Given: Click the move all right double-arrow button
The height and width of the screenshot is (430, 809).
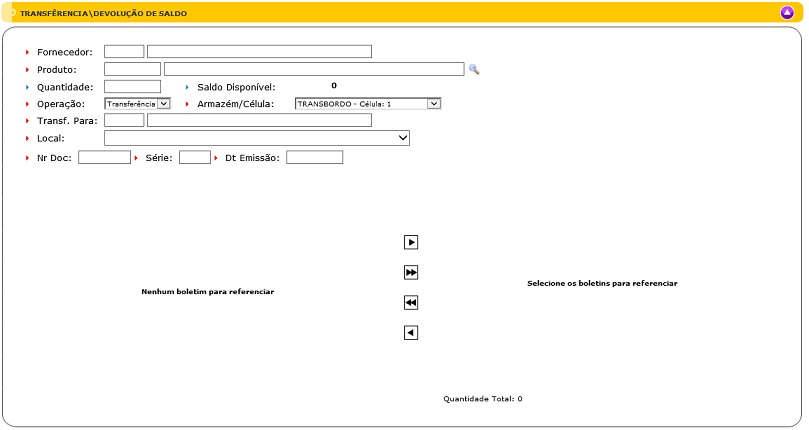Looking at the screenshot, I should [411, 272].
